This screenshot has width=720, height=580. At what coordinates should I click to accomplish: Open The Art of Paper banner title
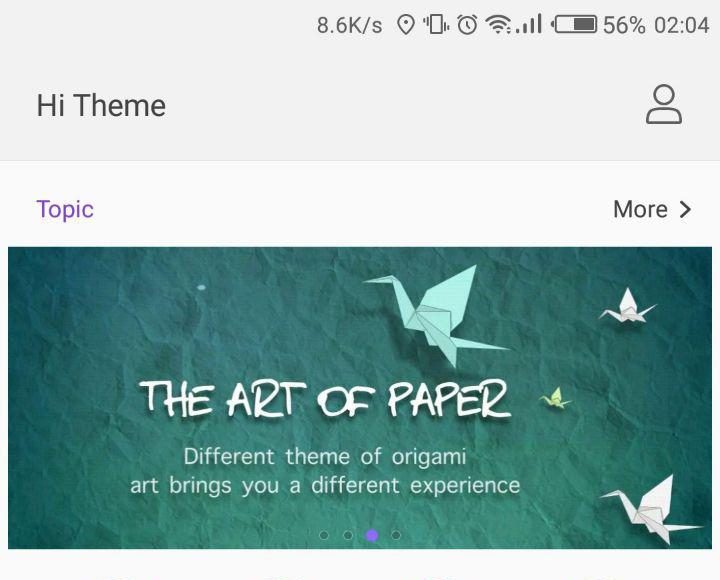[x=325, y=399]
